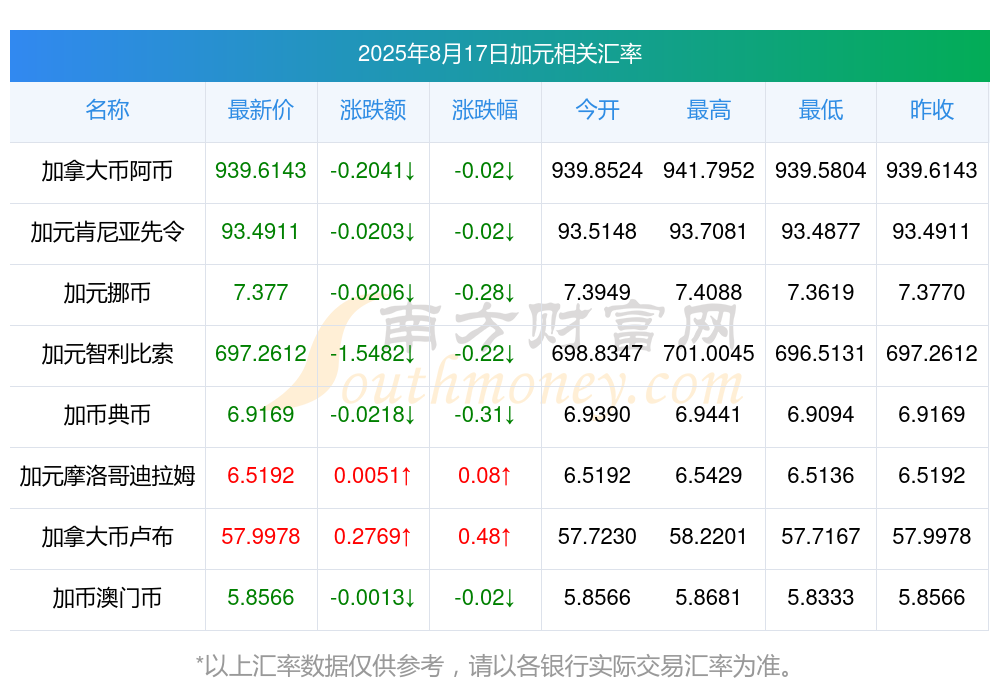Select the row name 加元肯尼亚先令

pos(107,232)
